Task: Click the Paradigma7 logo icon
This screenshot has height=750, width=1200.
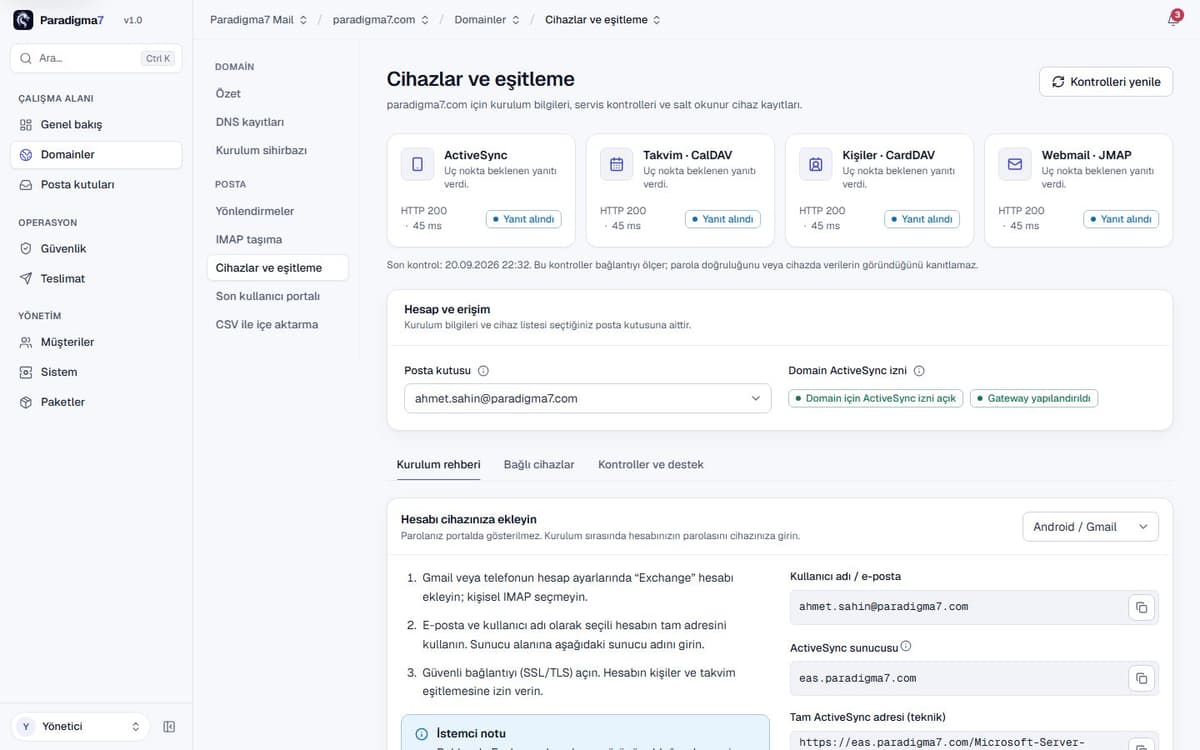Action: pos(23,20)
